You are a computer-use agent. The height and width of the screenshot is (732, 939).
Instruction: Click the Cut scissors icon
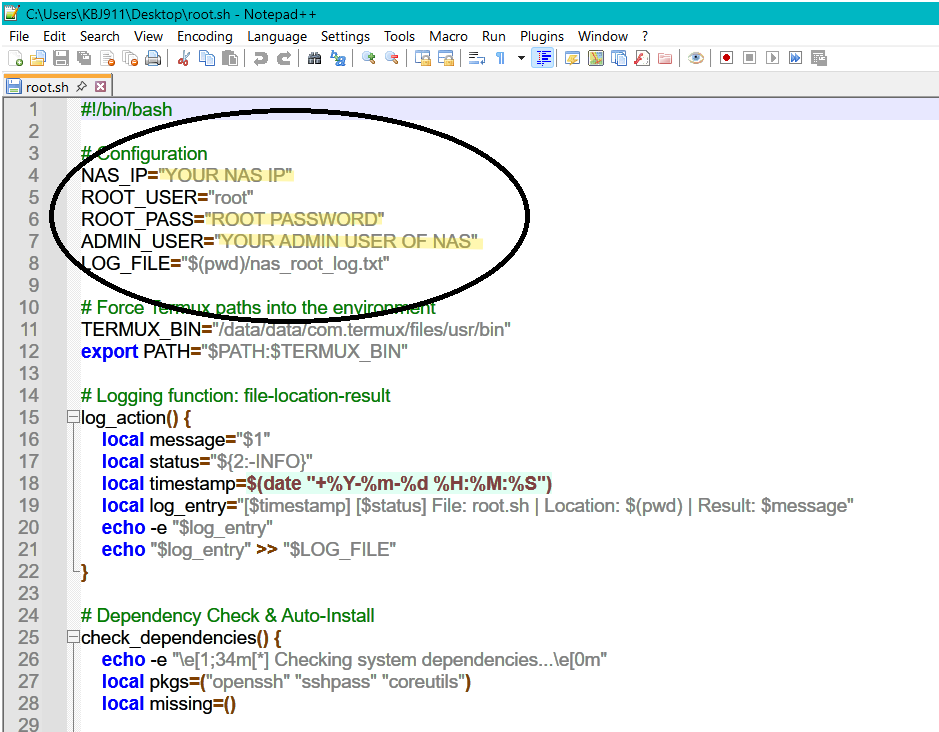click(184, 59)
